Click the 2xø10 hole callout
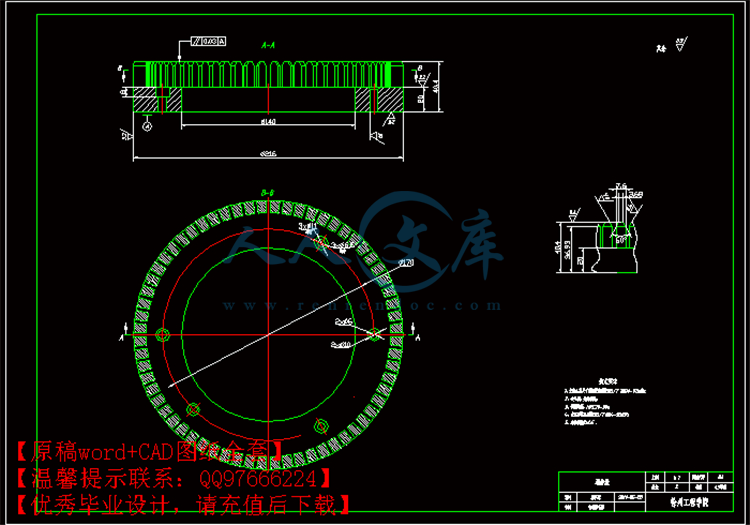750x525 pixels. (341, 344)
